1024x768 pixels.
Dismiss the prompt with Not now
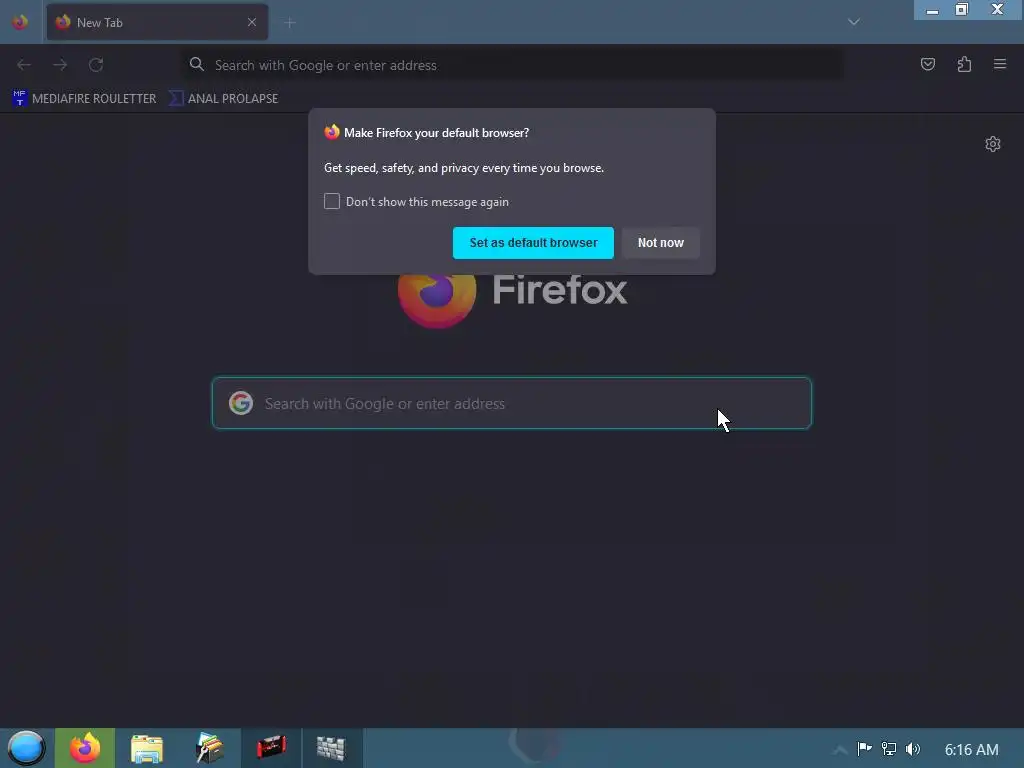pyautogui.click(x=660, y=243)
